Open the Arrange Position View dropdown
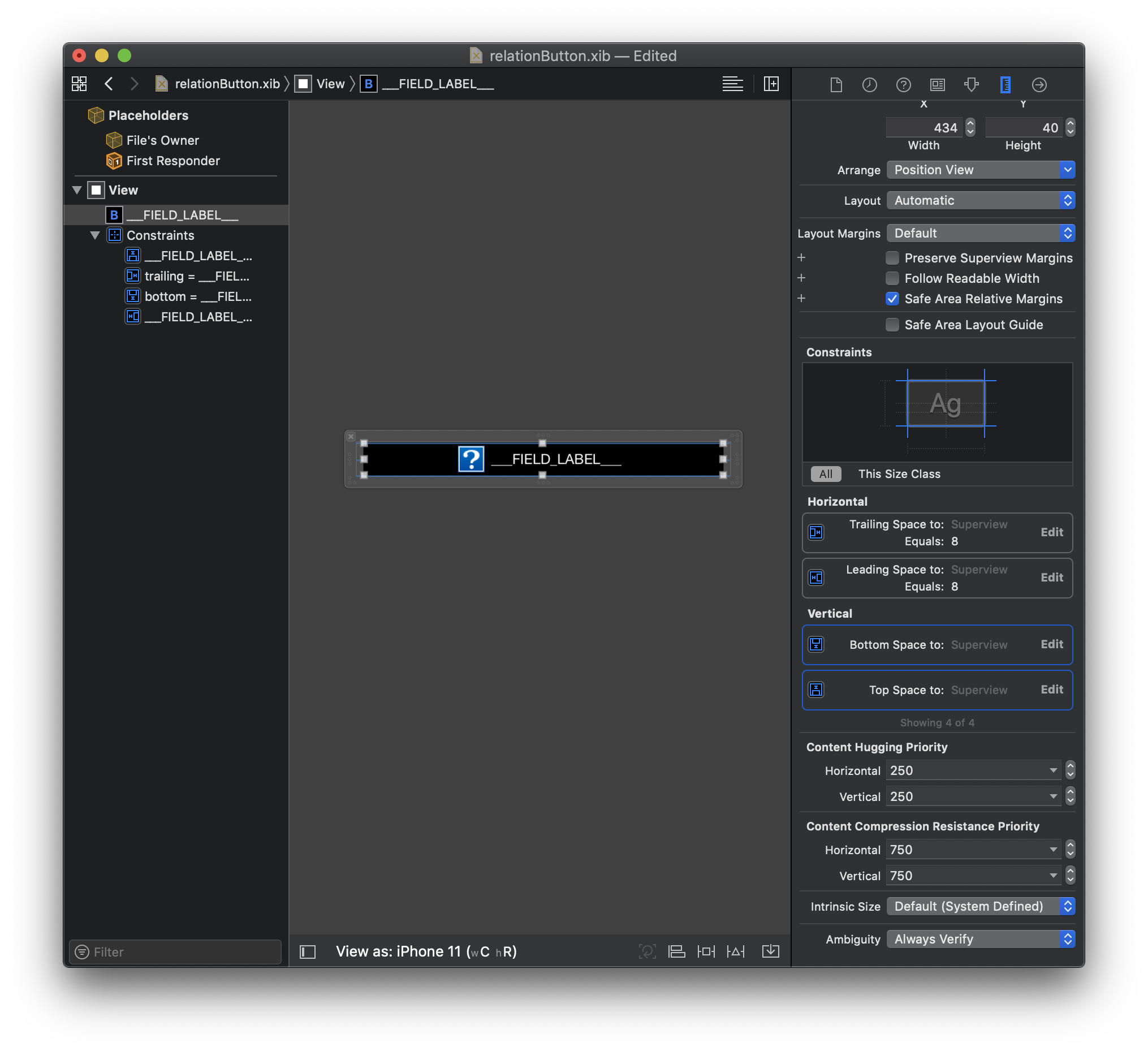 (x=980, y=170)
